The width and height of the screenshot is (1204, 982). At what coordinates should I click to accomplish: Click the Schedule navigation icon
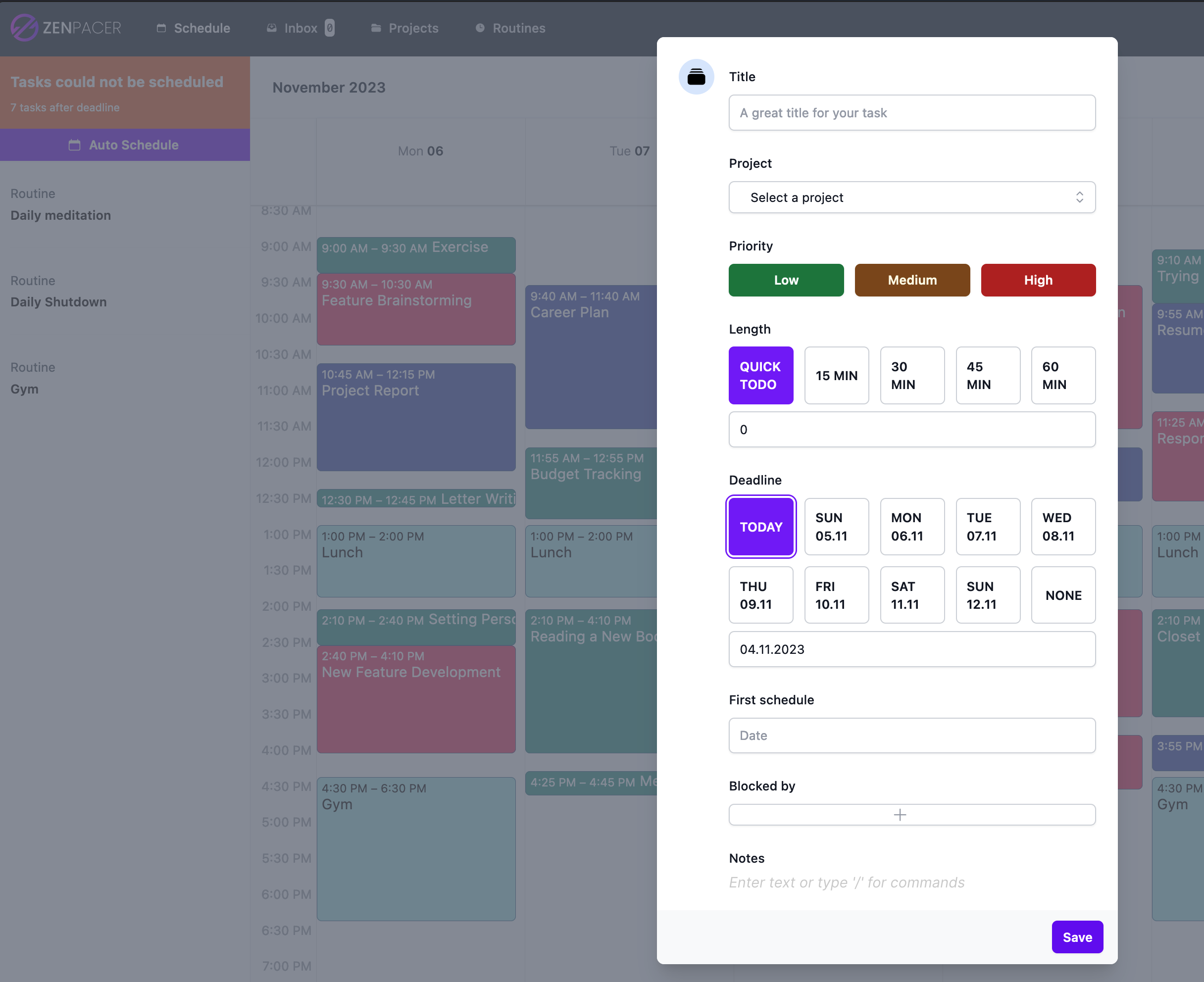(162, 28)
